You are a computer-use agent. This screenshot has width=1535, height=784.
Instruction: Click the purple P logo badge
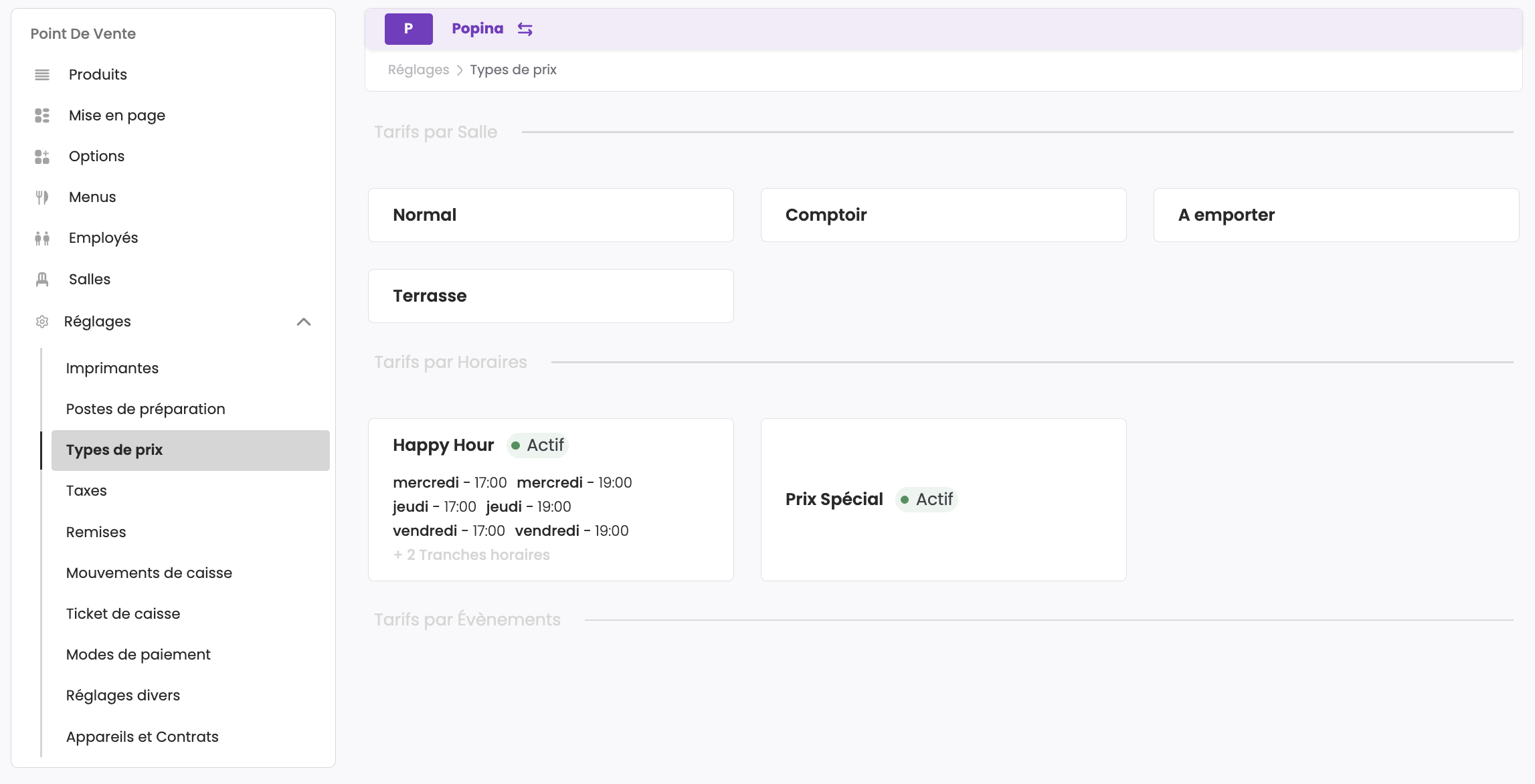pos(408,29)
